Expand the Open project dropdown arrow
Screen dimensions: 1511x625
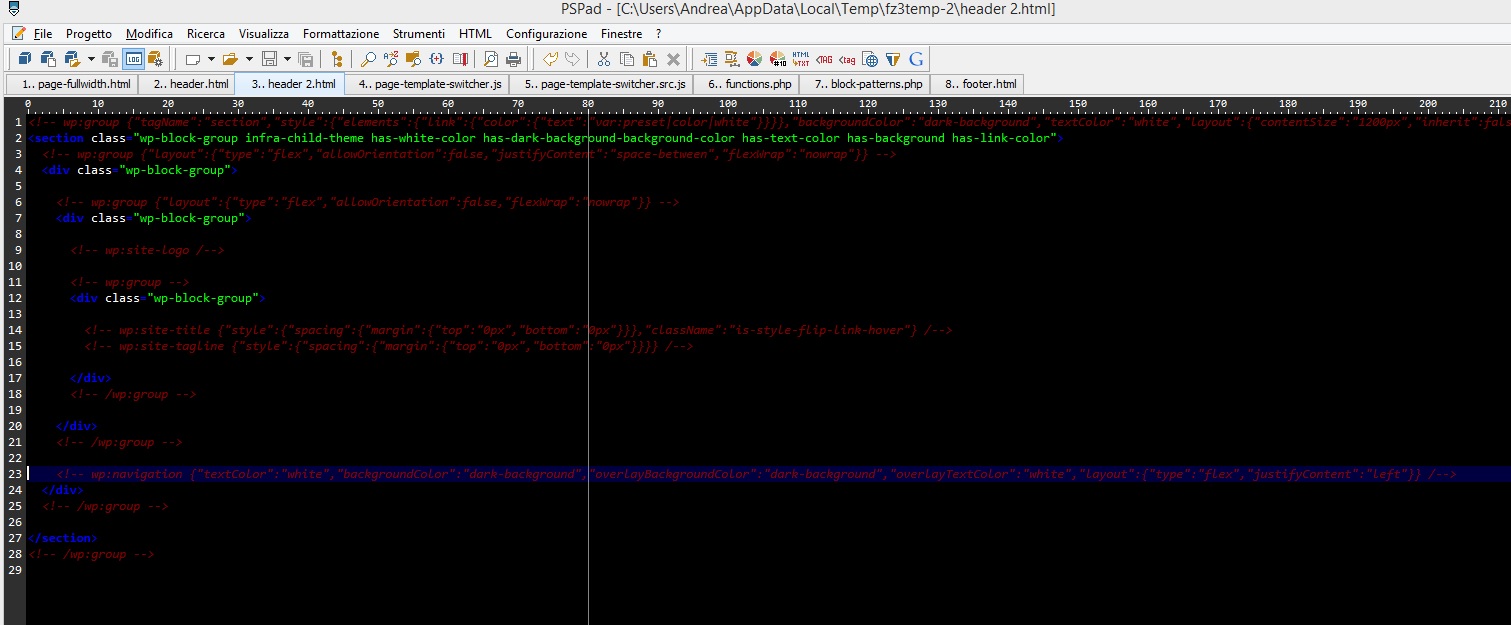point(91,59)
